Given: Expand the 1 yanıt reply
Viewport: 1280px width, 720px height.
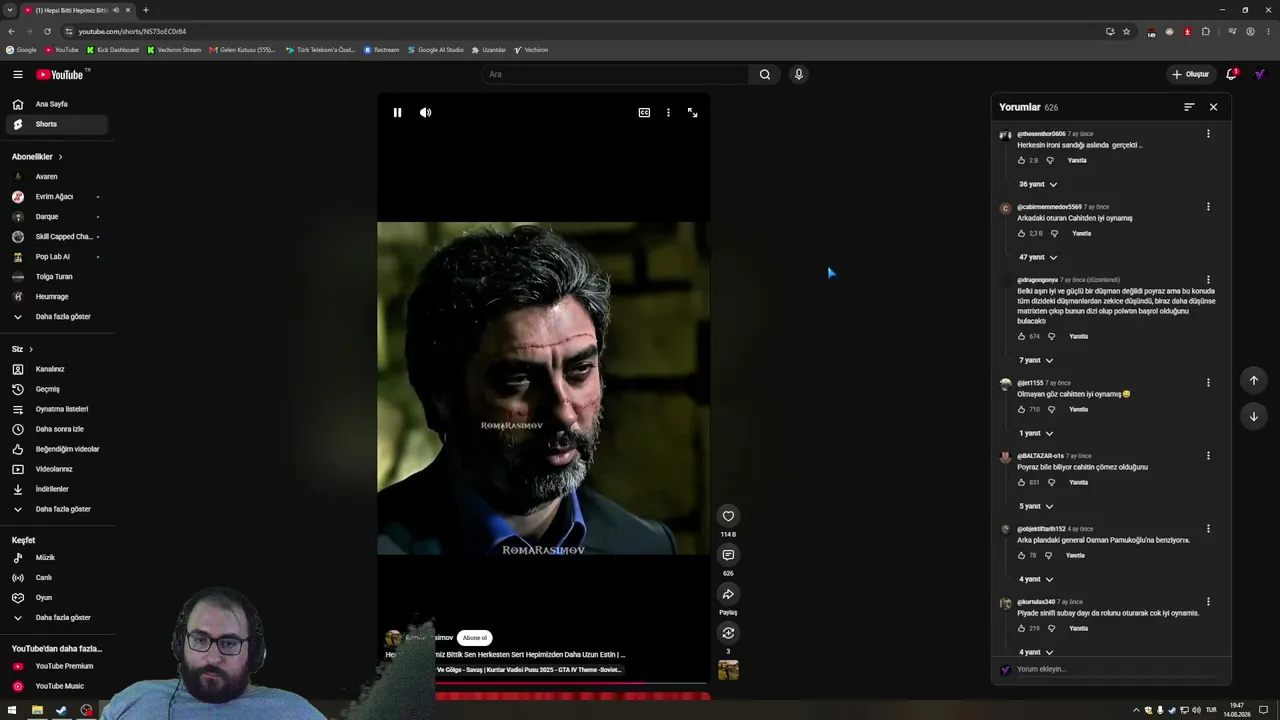Looking at the screenshot, I should [x=1036, y=434].
